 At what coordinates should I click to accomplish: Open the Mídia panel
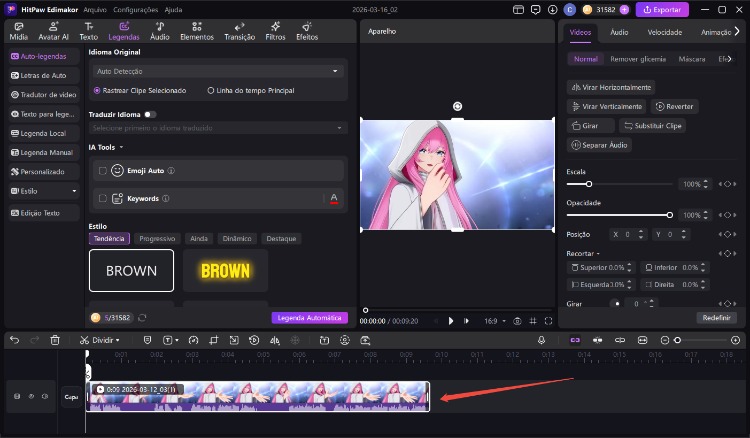(19, 31)
